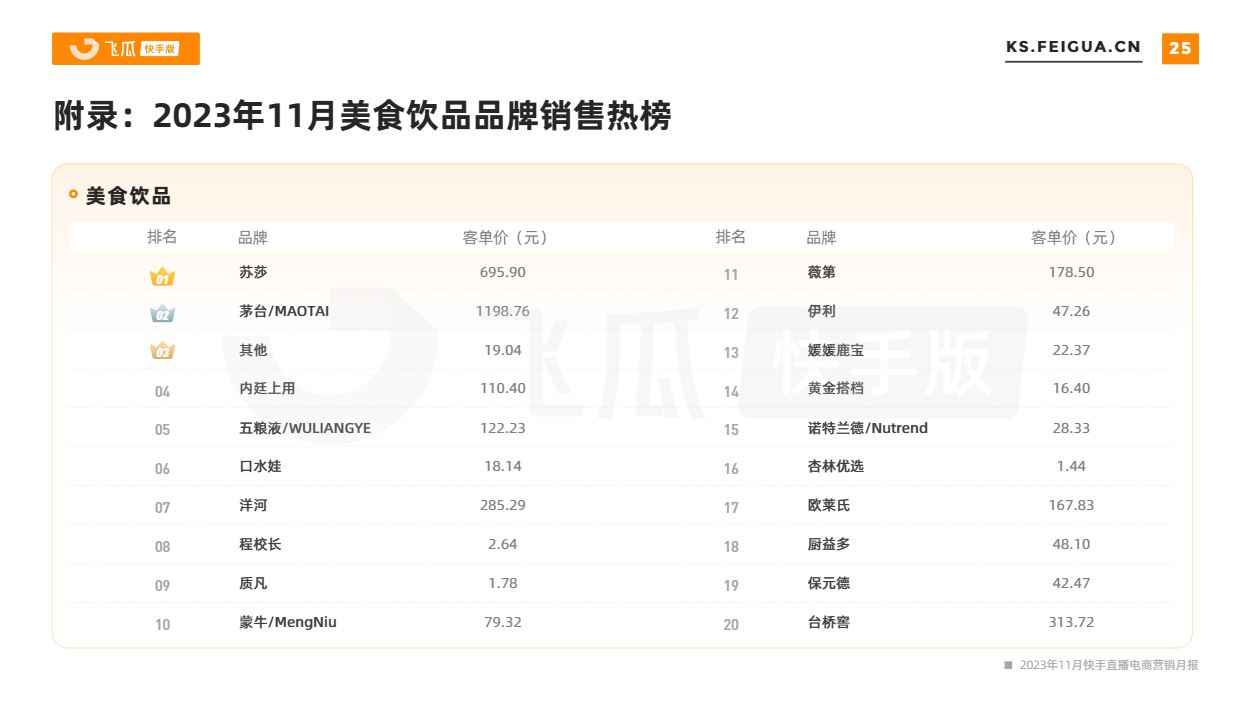
Task: Select the value 167.83
Action: click(x=1071, y=505)
